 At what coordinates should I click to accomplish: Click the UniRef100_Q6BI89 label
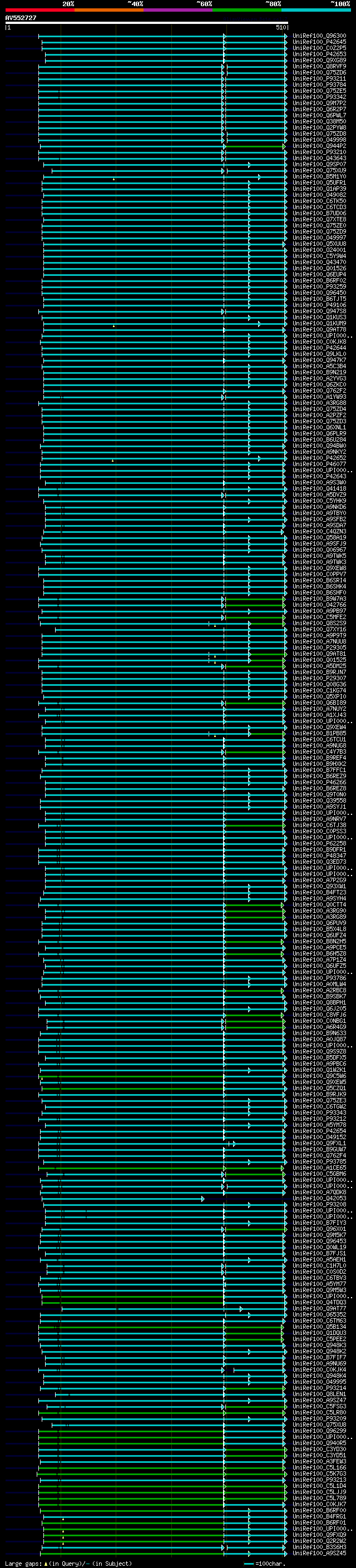[x=319, y=703]
